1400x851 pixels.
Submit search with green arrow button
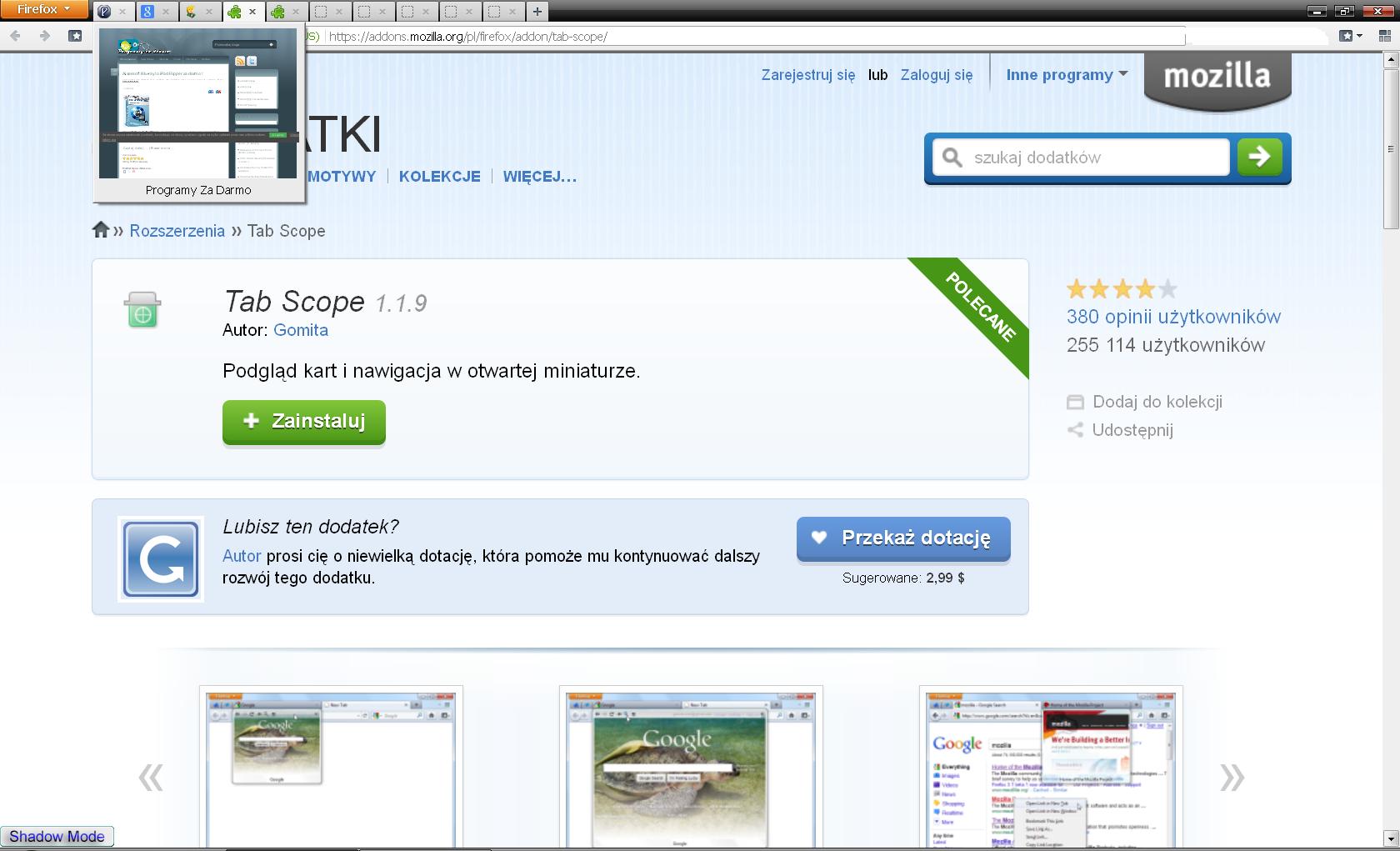(x=1260, y=157)
